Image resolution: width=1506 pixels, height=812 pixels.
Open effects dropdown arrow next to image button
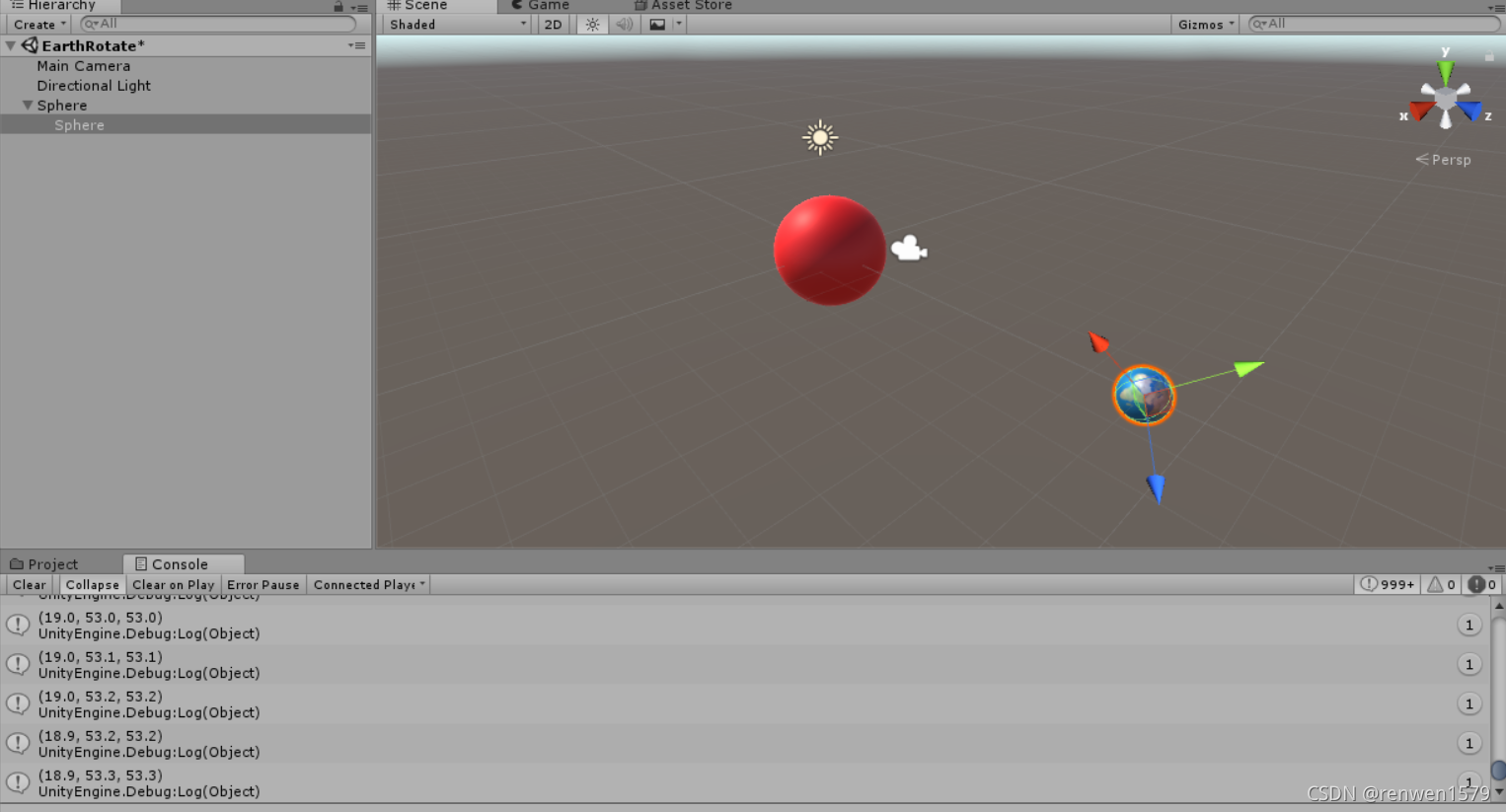(679, 25)
